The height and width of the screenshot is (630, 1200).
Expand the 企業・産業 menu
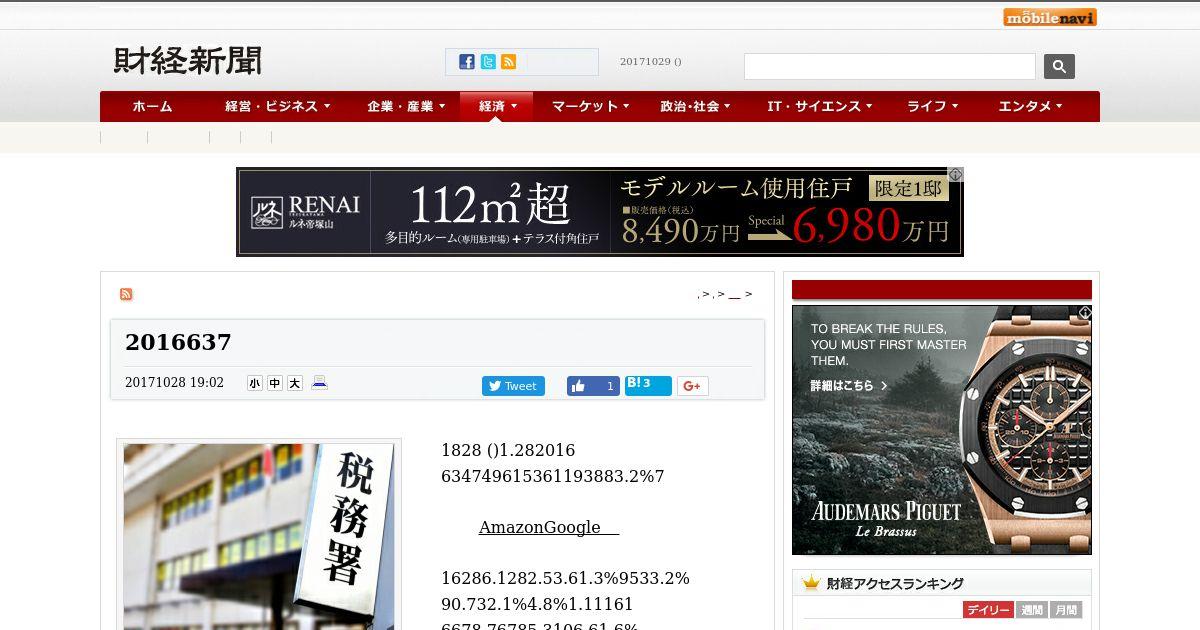click(x=404, y=106)
